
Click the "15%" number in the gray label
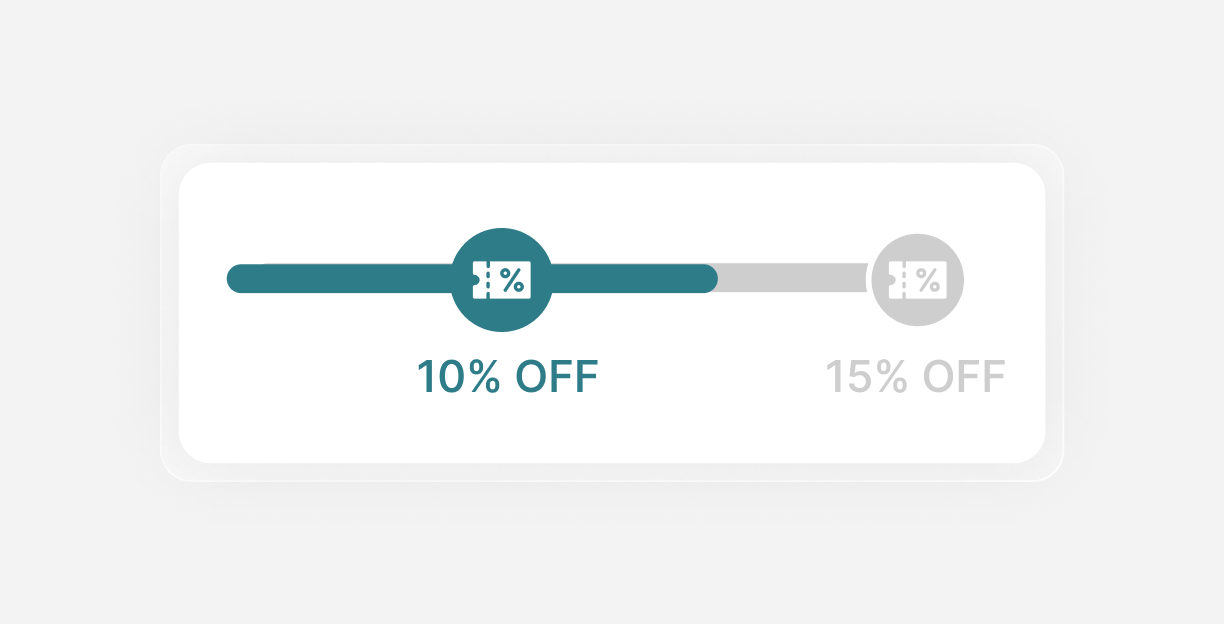point(867,378)
